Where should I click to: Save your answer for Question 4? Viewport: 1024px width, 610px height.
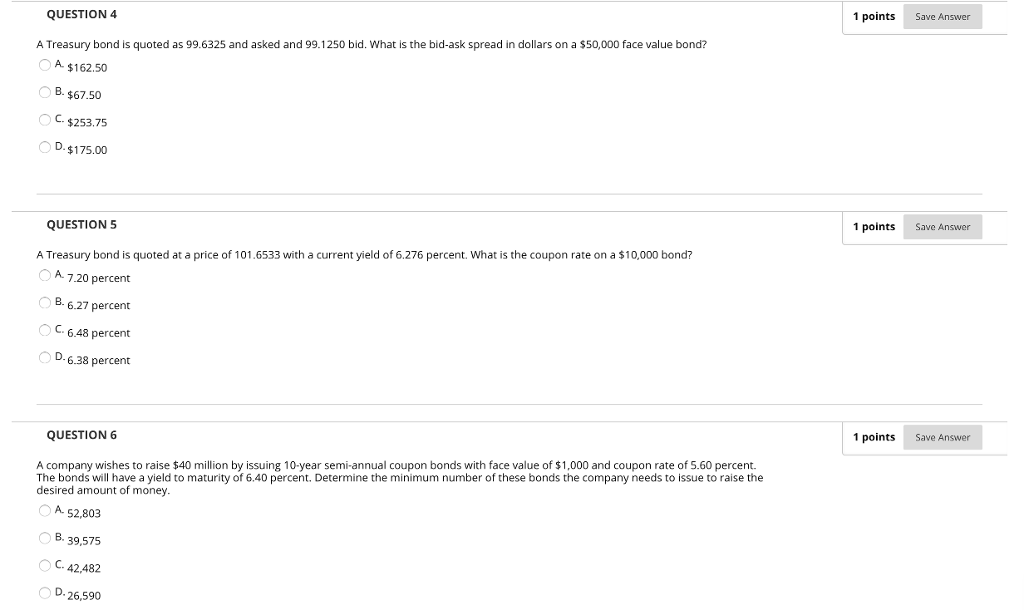(941, 16)
